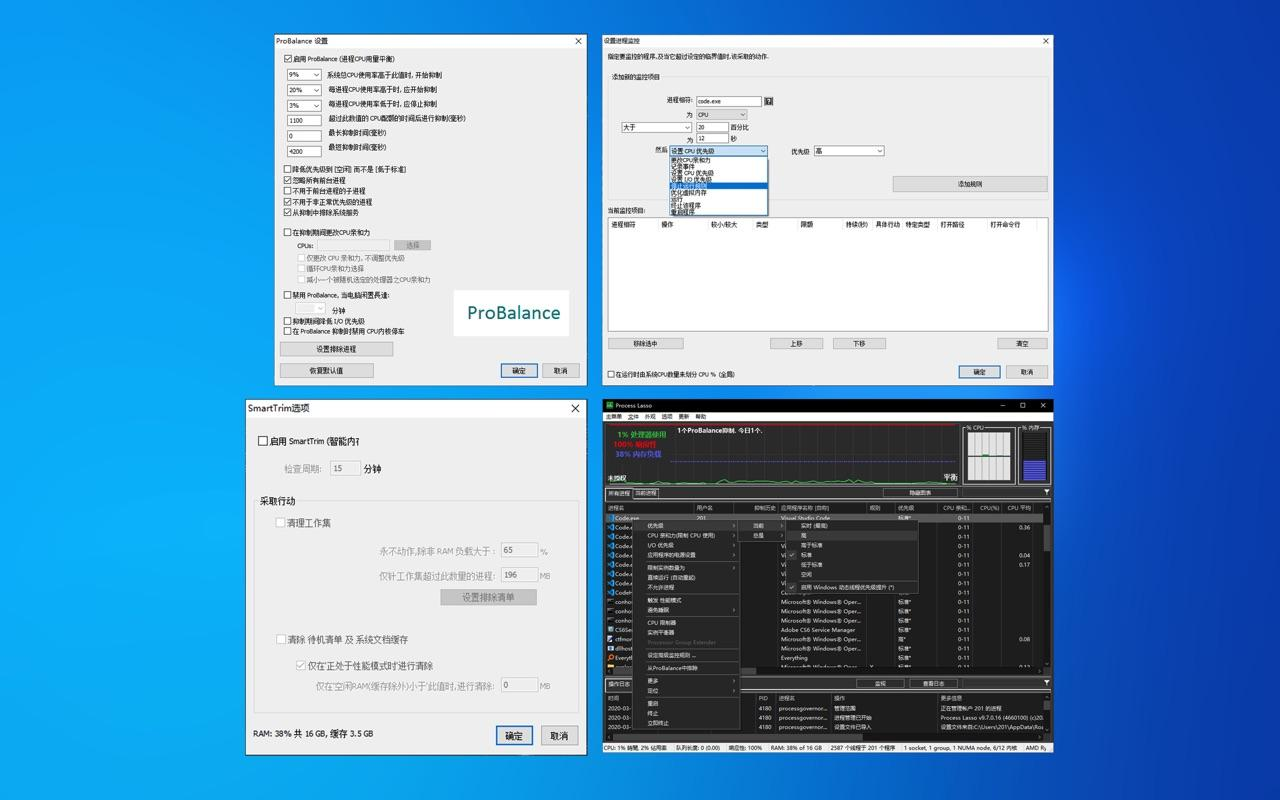
Task: Click the % CPU core usage graph
Action: (986, 456)
